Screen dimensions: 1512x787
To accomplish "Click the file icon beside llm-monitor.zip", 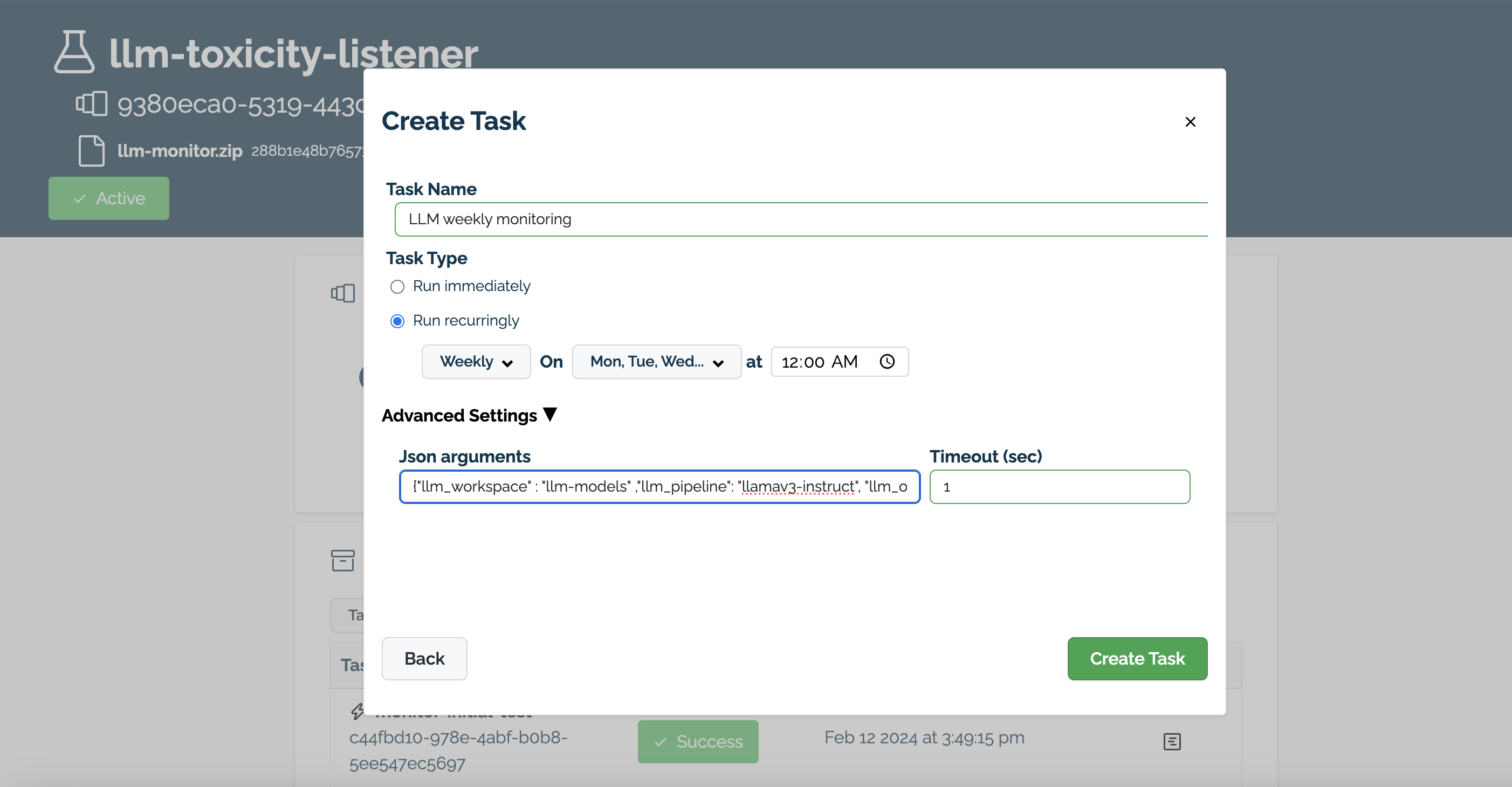I will tap(91, 151).
